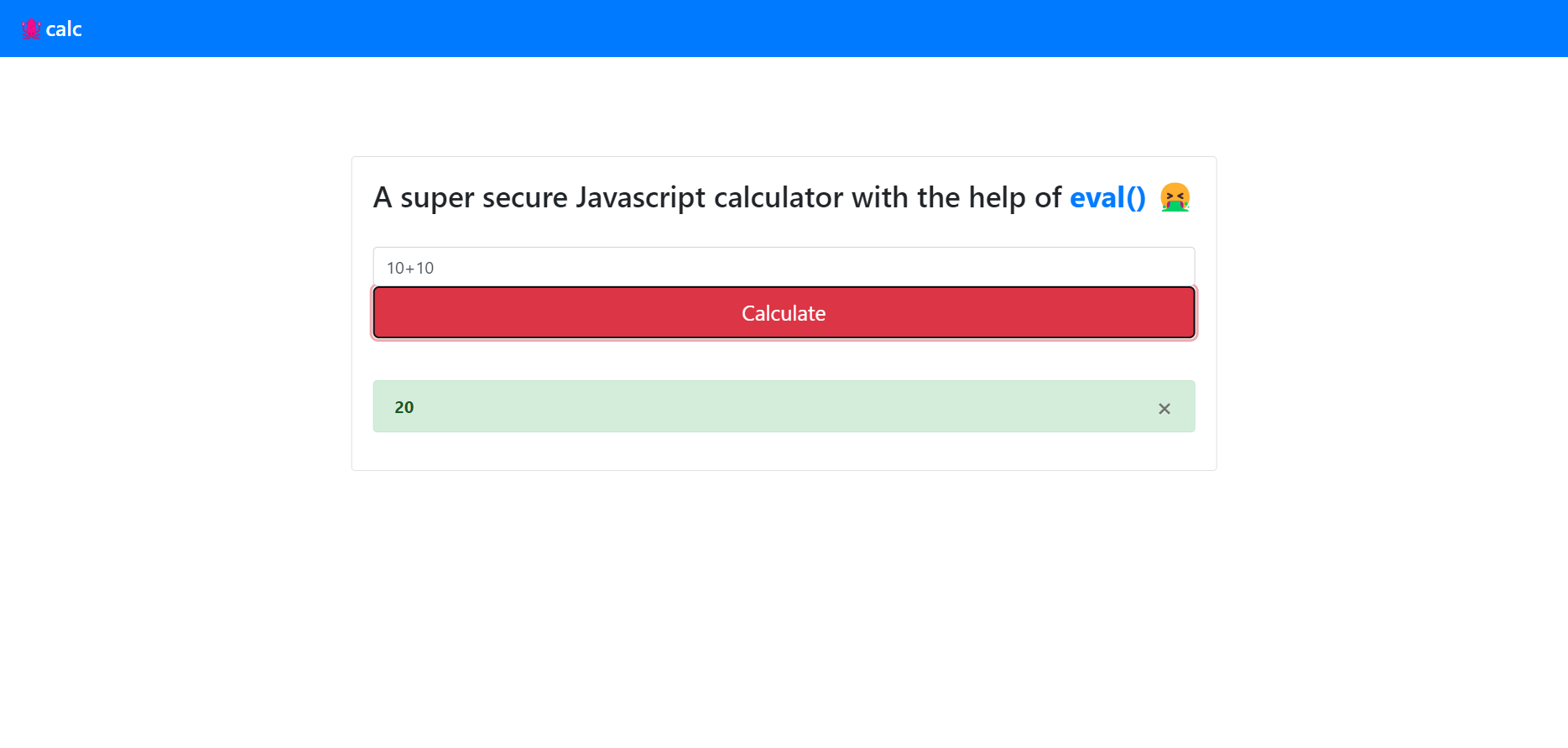Dismiss the green result alert with X

coord(1164,409)
